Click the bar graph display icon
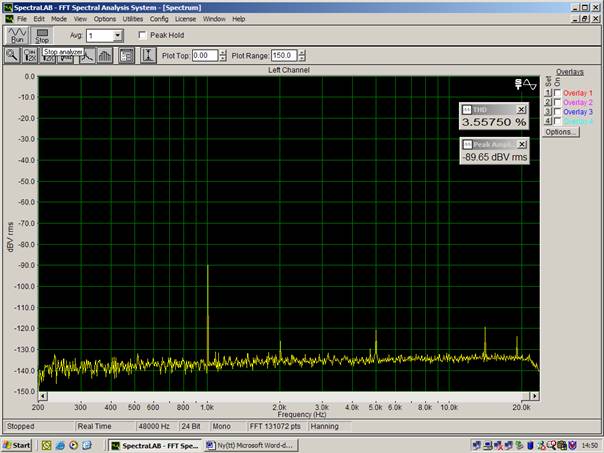This screenshot has height=453, width=604. click(105, 56)
